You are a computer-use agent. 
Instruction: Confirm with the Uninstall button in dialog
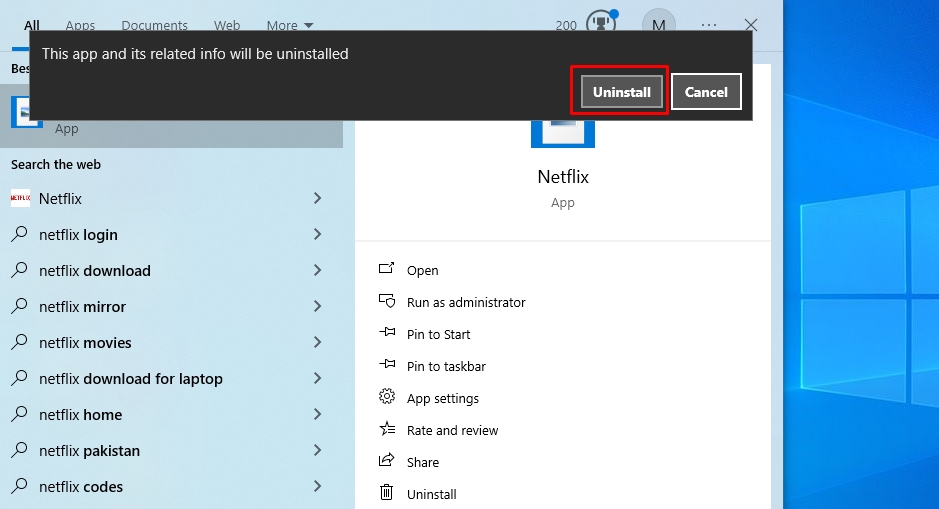point(622,92)
